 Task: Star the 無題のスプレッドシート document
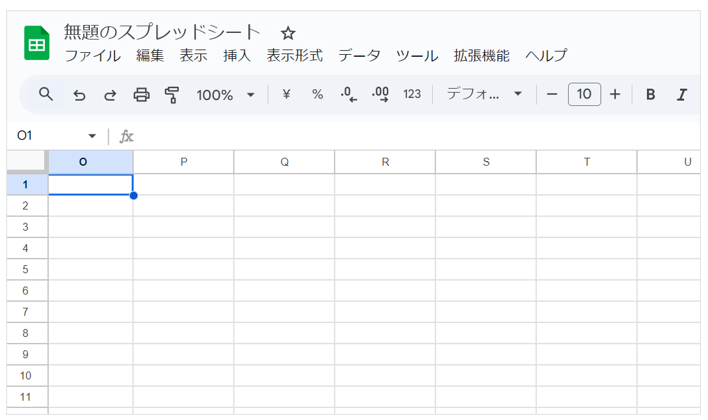coord(288,33)
